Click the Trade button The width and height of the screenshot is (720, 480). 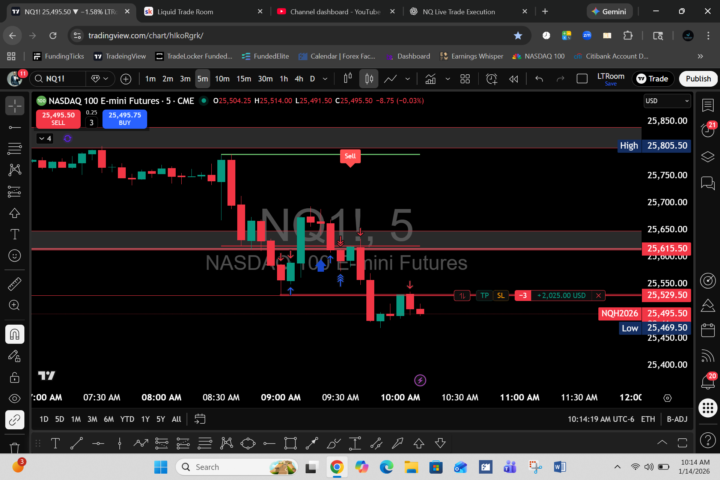tap(652, 79)
